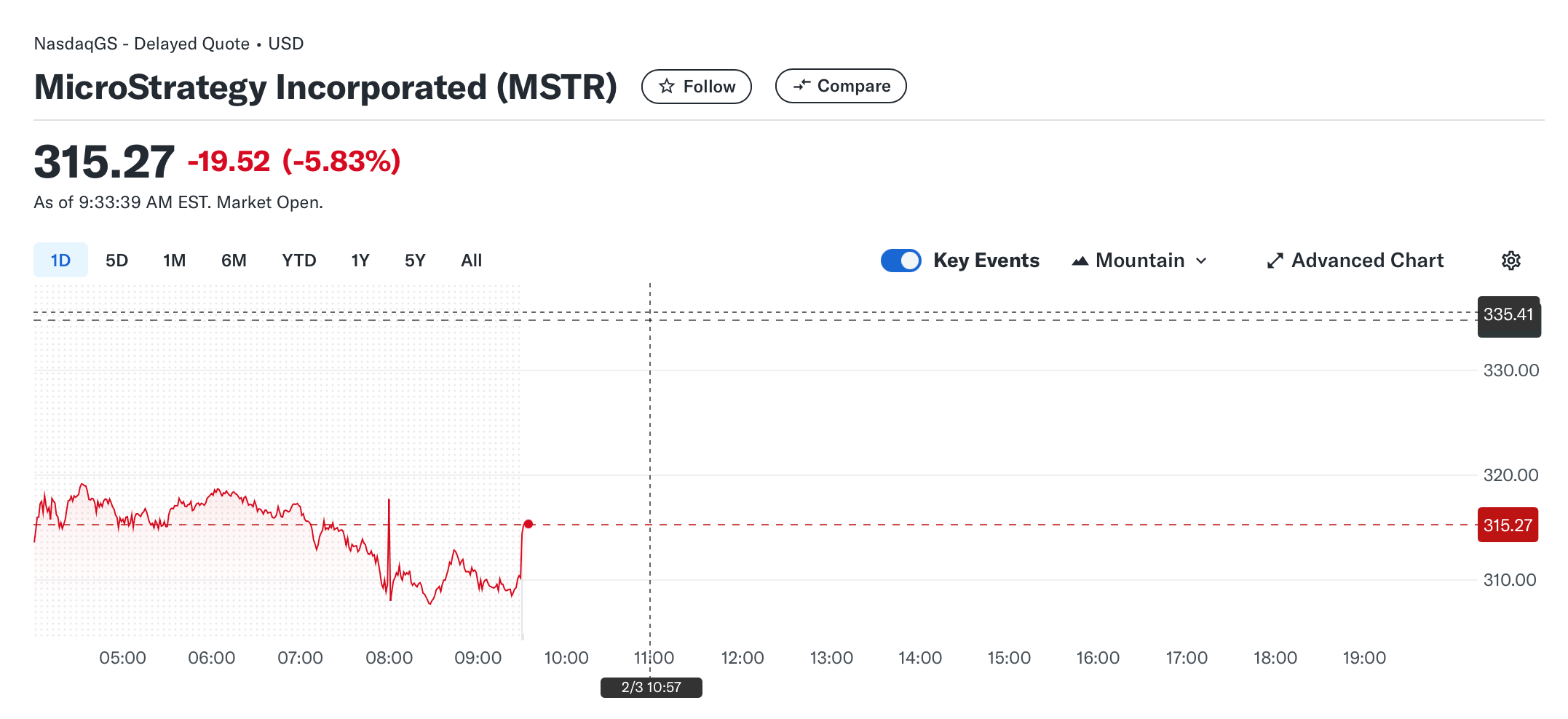This screenshot has width=1568, height=719.
Task: Click the expand arrows for Advanced Chart
Action: 1275,260
